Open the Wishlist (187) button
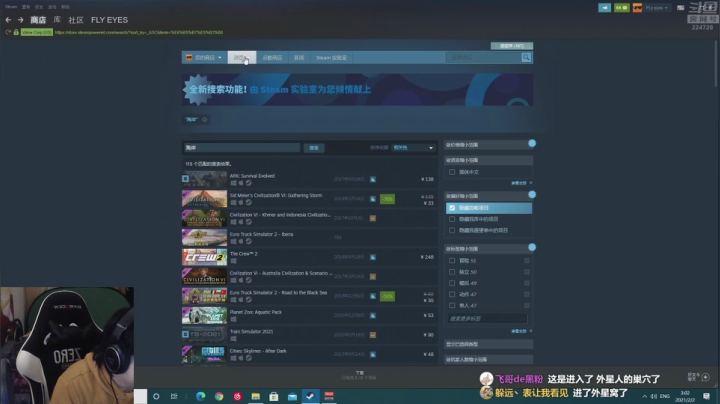 pos(512,46)
